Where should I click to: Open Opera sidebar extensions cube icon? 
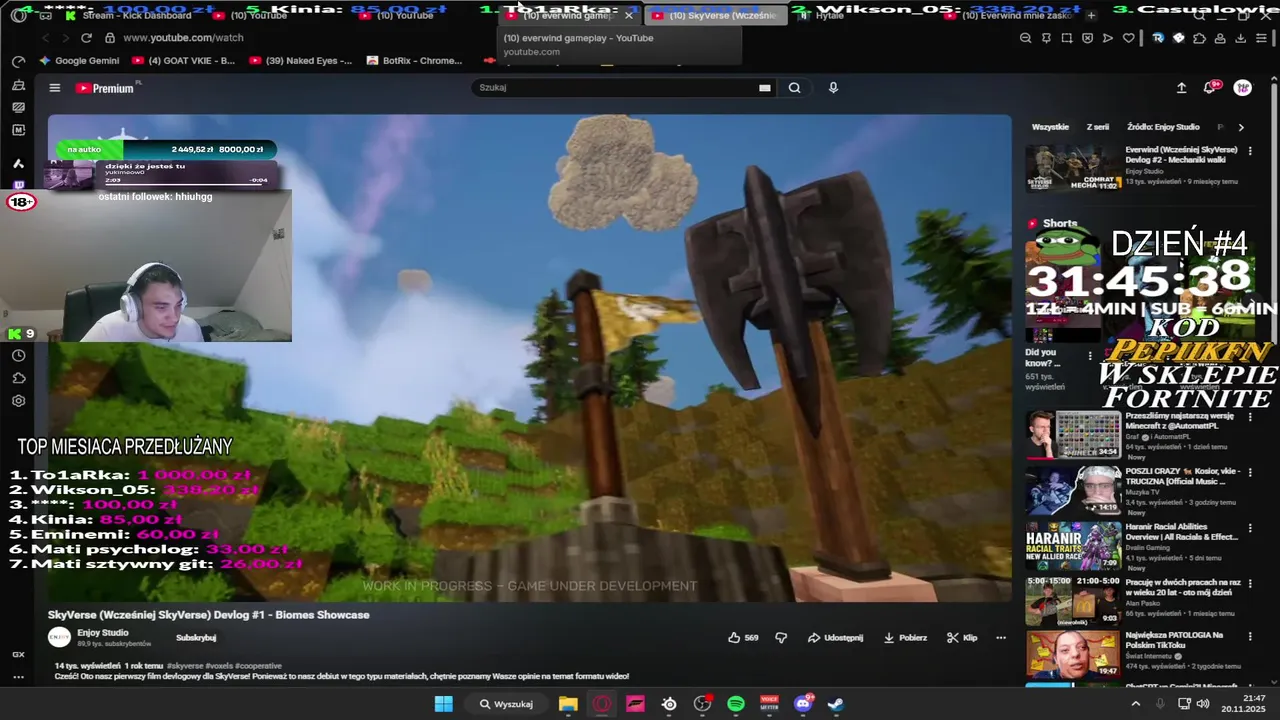pos(18,378)
